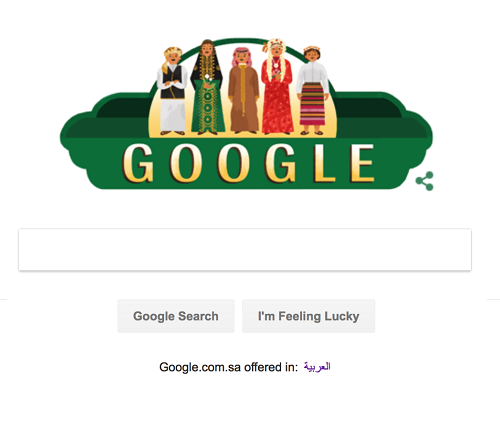Click the woman in red floral dress
This screenshot has height=423, width=500.
pos(277,87)
